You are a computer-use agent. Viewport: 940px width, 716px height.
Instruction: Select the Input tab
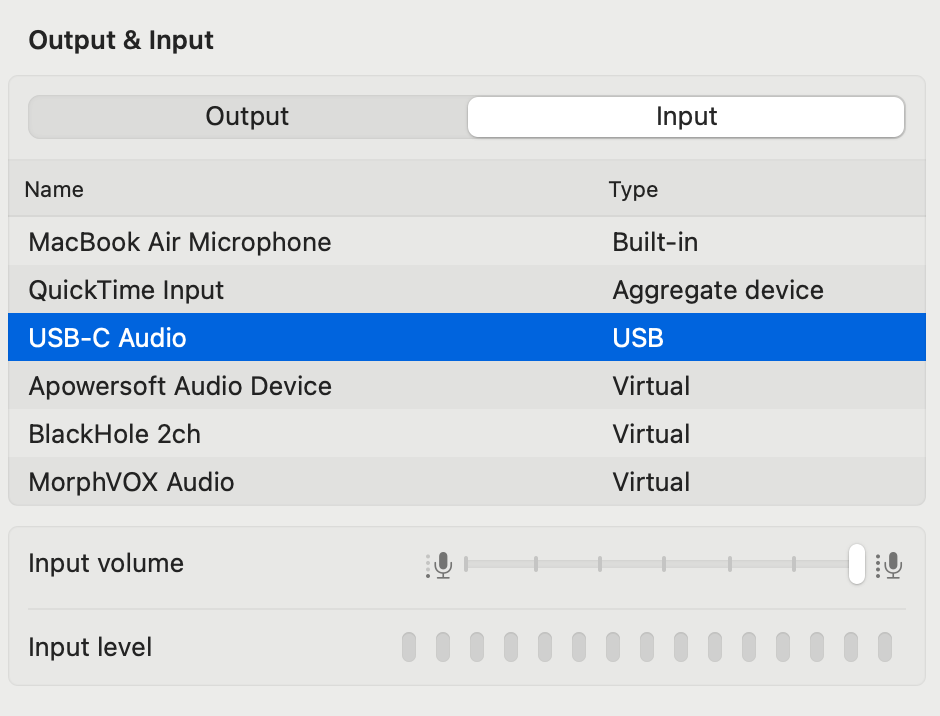pyautogui.click(x=686, y=117)
